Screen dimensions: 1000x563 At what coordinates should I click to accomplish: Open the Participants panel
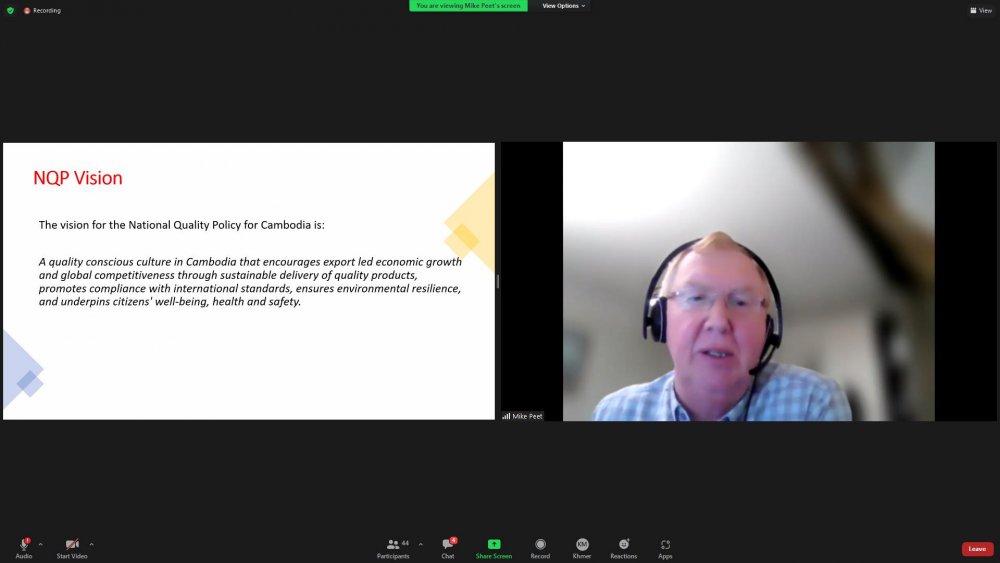393,544
